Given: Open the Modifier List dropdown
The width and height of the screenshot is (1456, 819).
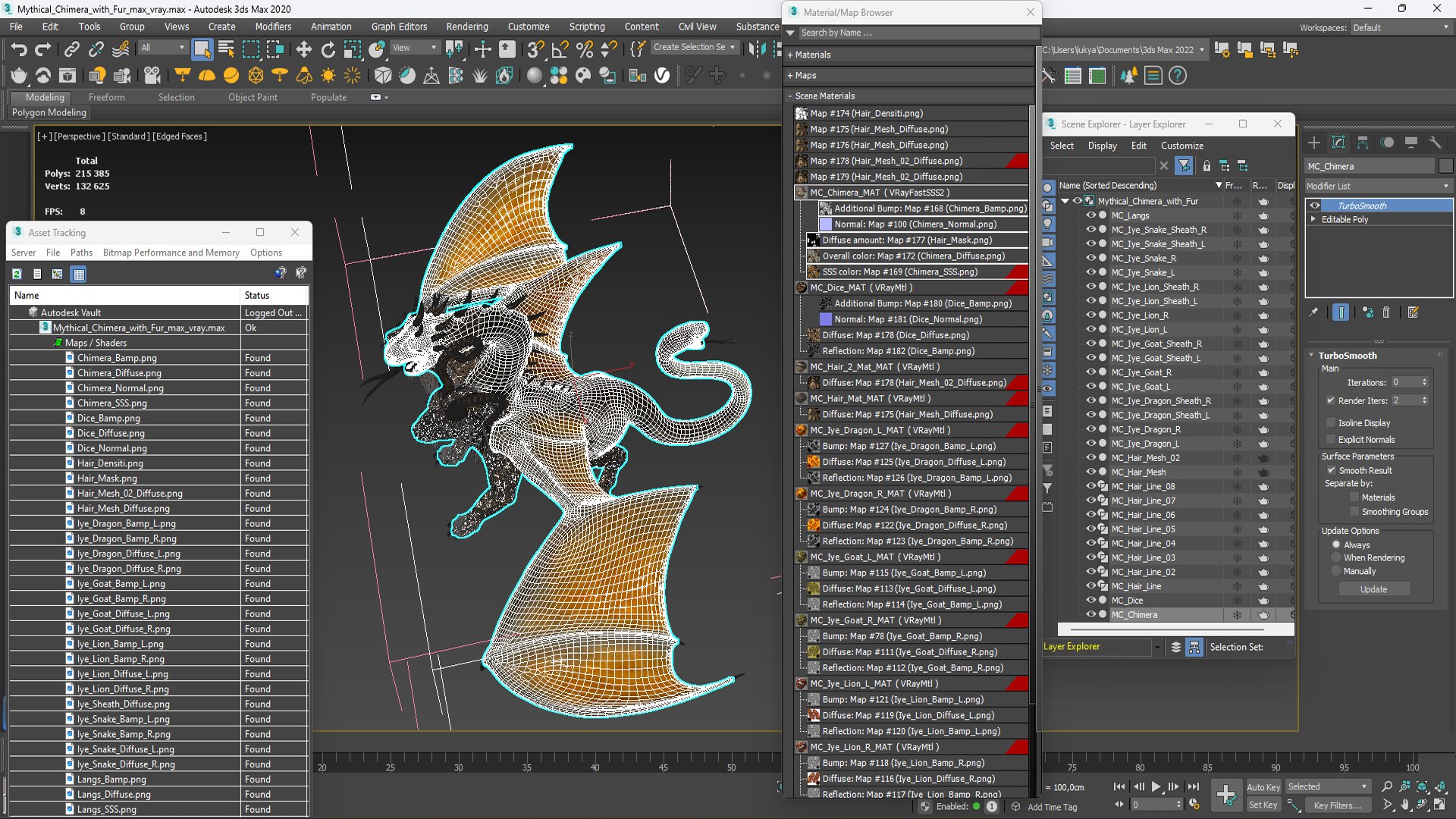Looking at the screenshot, I should tap(1378, 186).
